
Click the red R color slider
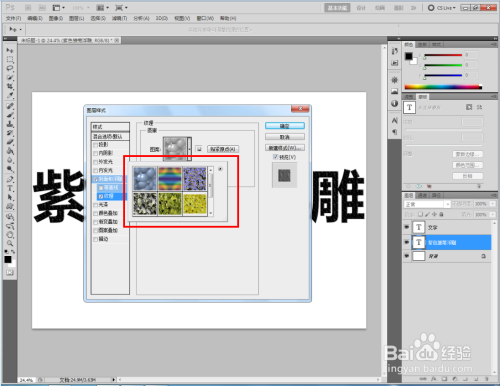coord(443,55)
